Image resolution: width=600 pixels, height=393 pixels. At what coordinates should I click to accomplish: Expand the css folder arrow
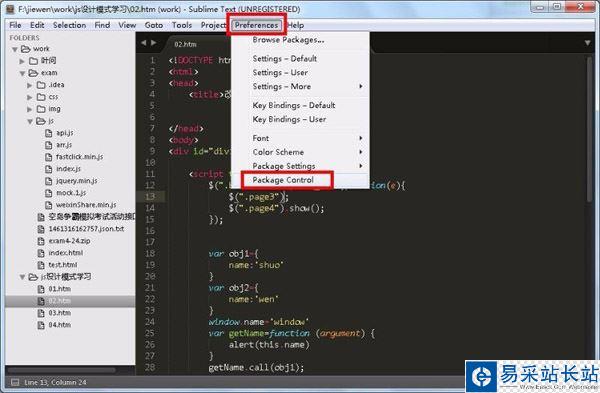pos(30,97)
